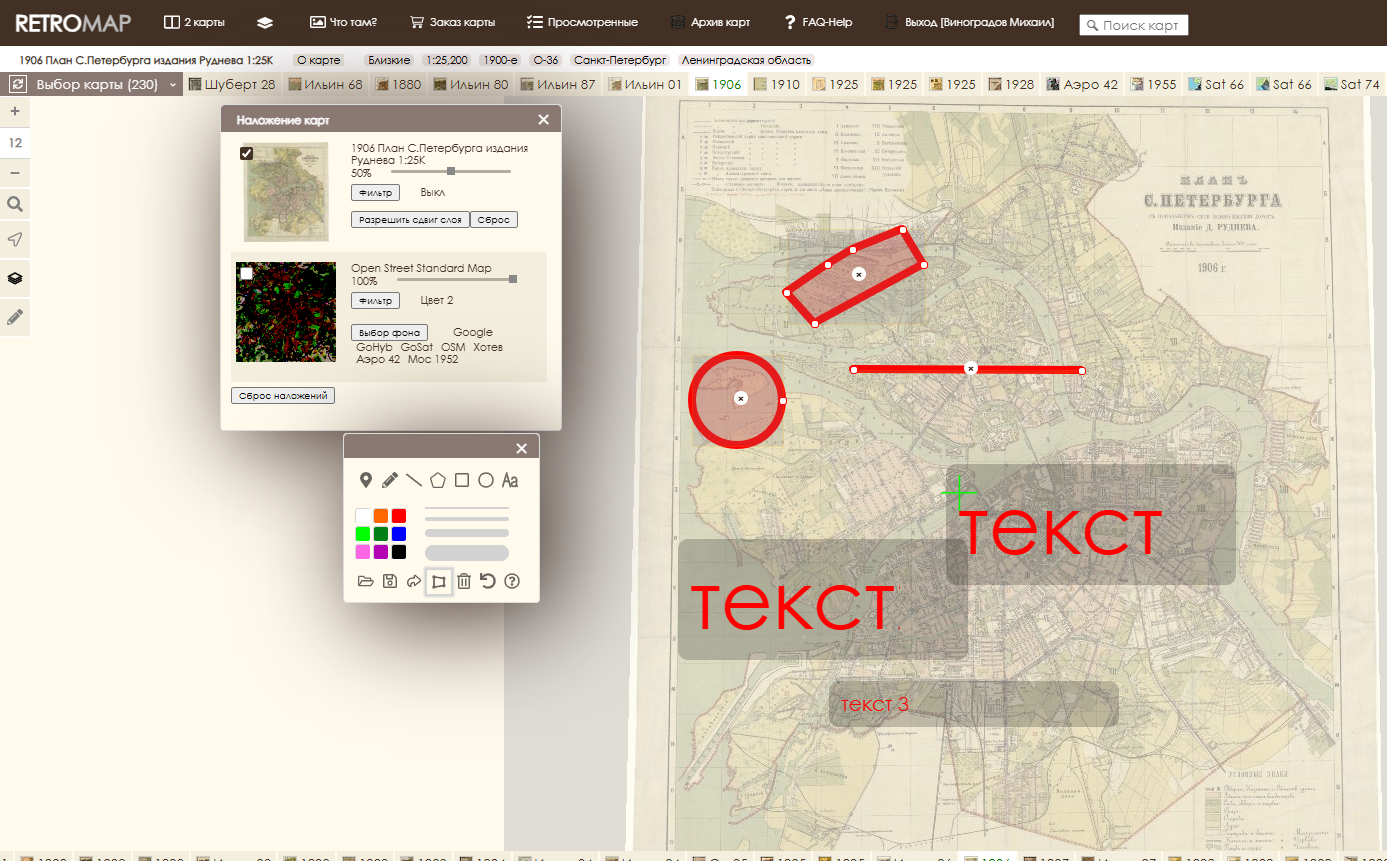The image size is (1387, 861).
Task: Uncheck the 1906 План С.Петербурга layer checkbox
Action: click(x=246, y=153)
